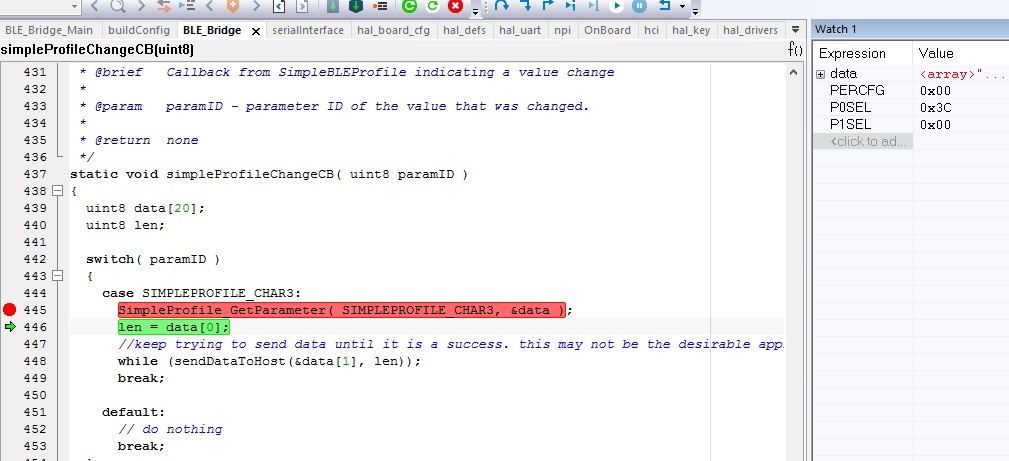Image resolution: width=1009 pixels, height=461 pixels.
Task: Switch to the hci tab
Action: pyautogui.click(x=651, y=30)
